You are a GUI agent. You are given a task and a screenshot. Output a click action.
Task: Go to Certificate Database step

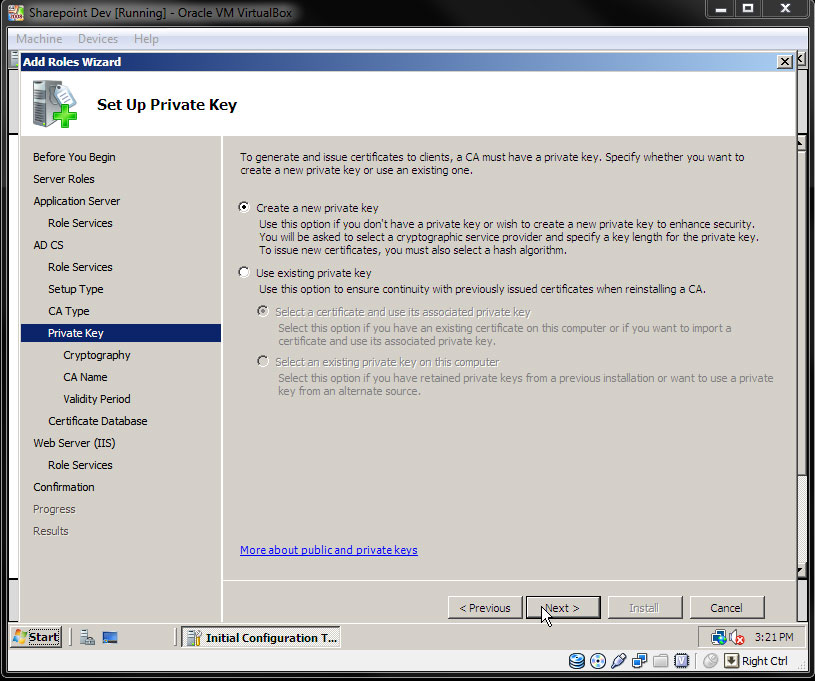98,421
